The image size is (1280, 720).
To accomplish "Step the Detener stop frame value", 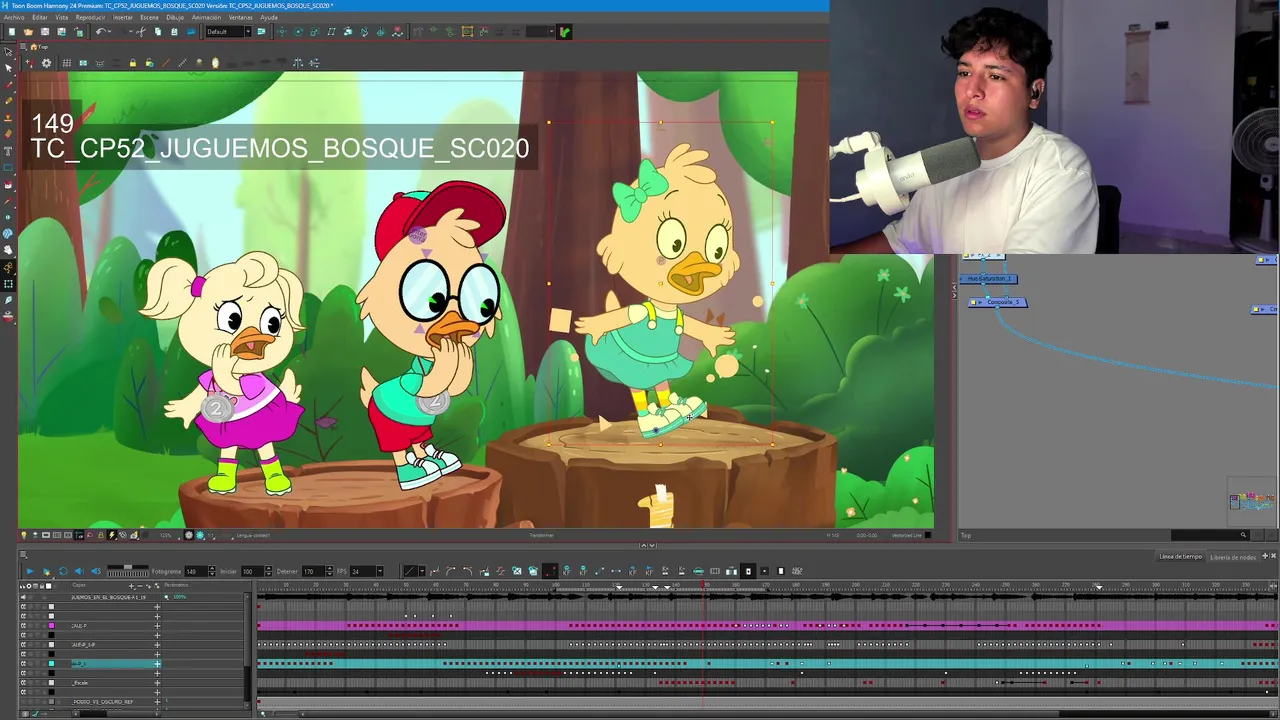I will tap(329, 572).
